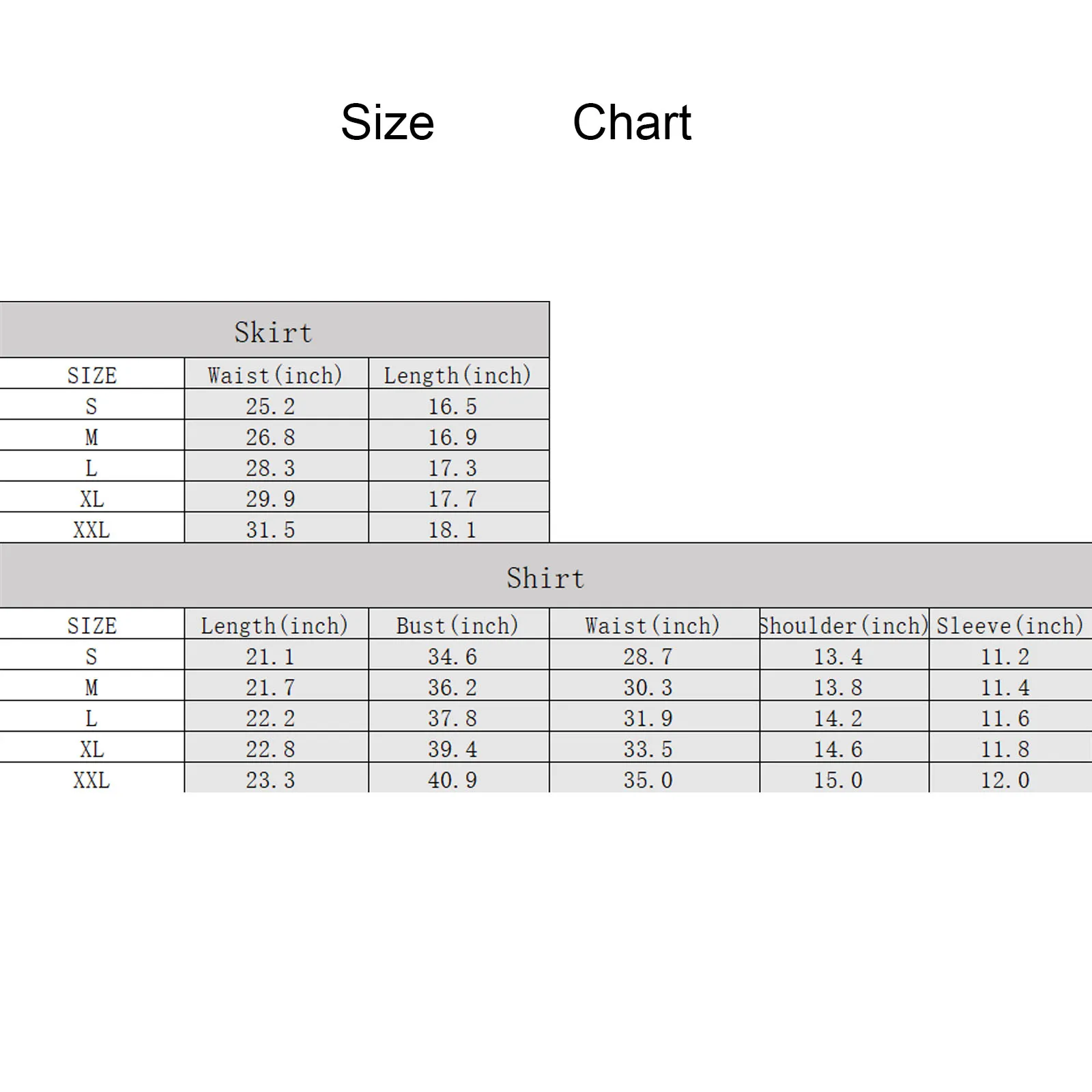Click the Sleeve(inch) column header

point(1010,625)
